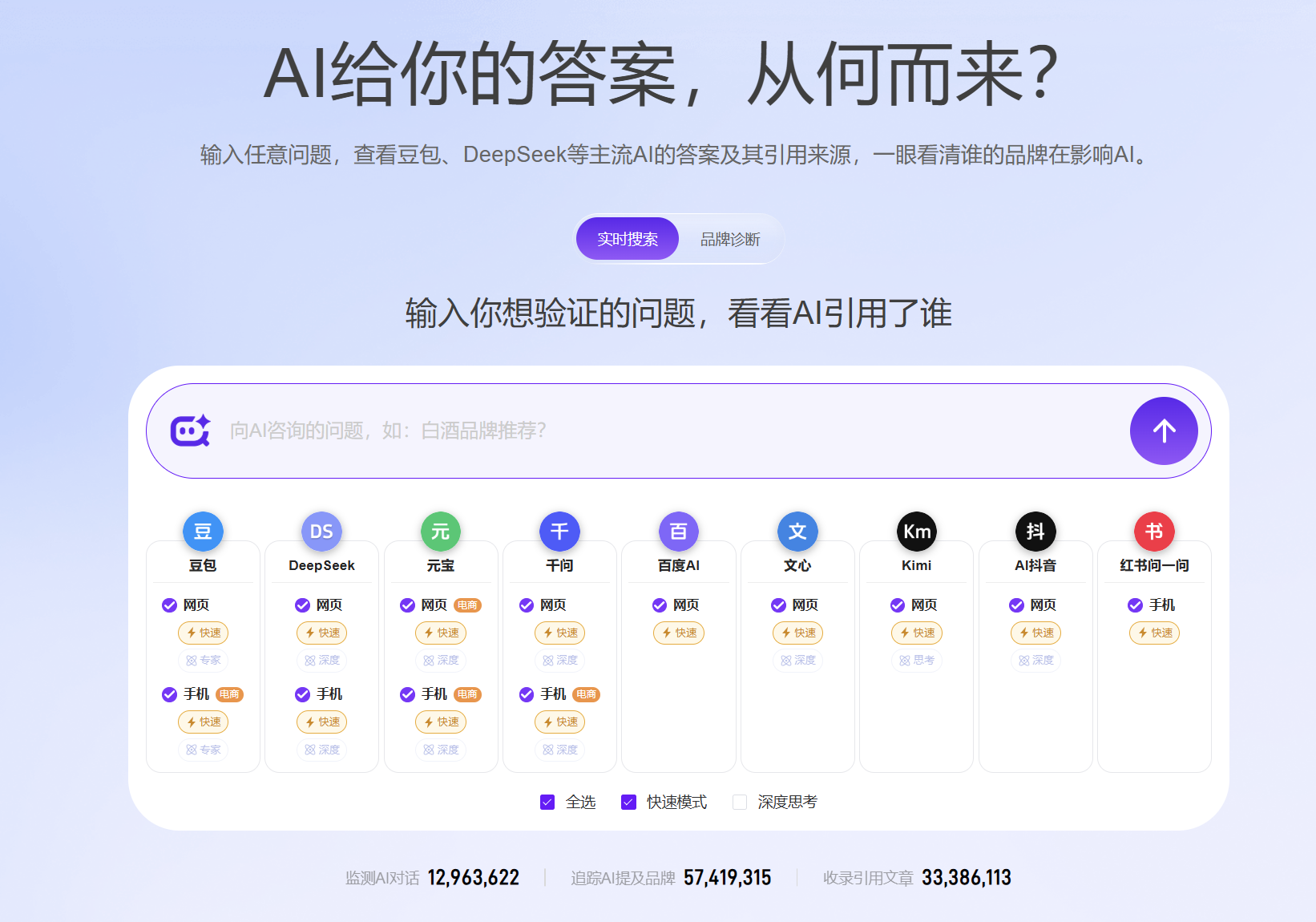Select 深度 mode under 元宝 网页

pyautogui.click(x=441, y=661)
